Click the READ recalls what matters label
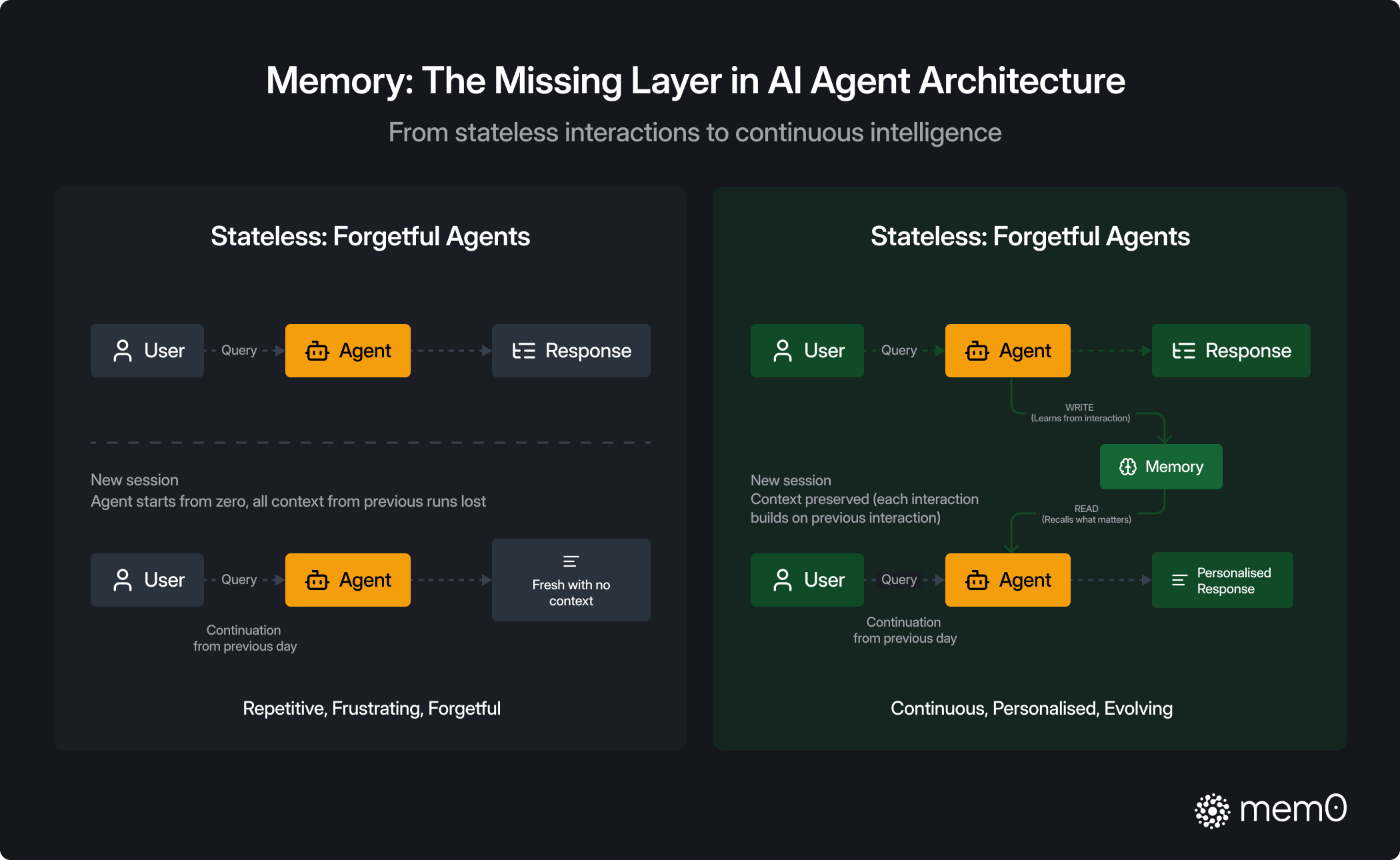This screenshot has height=860, width=1400. [1086, 514]
